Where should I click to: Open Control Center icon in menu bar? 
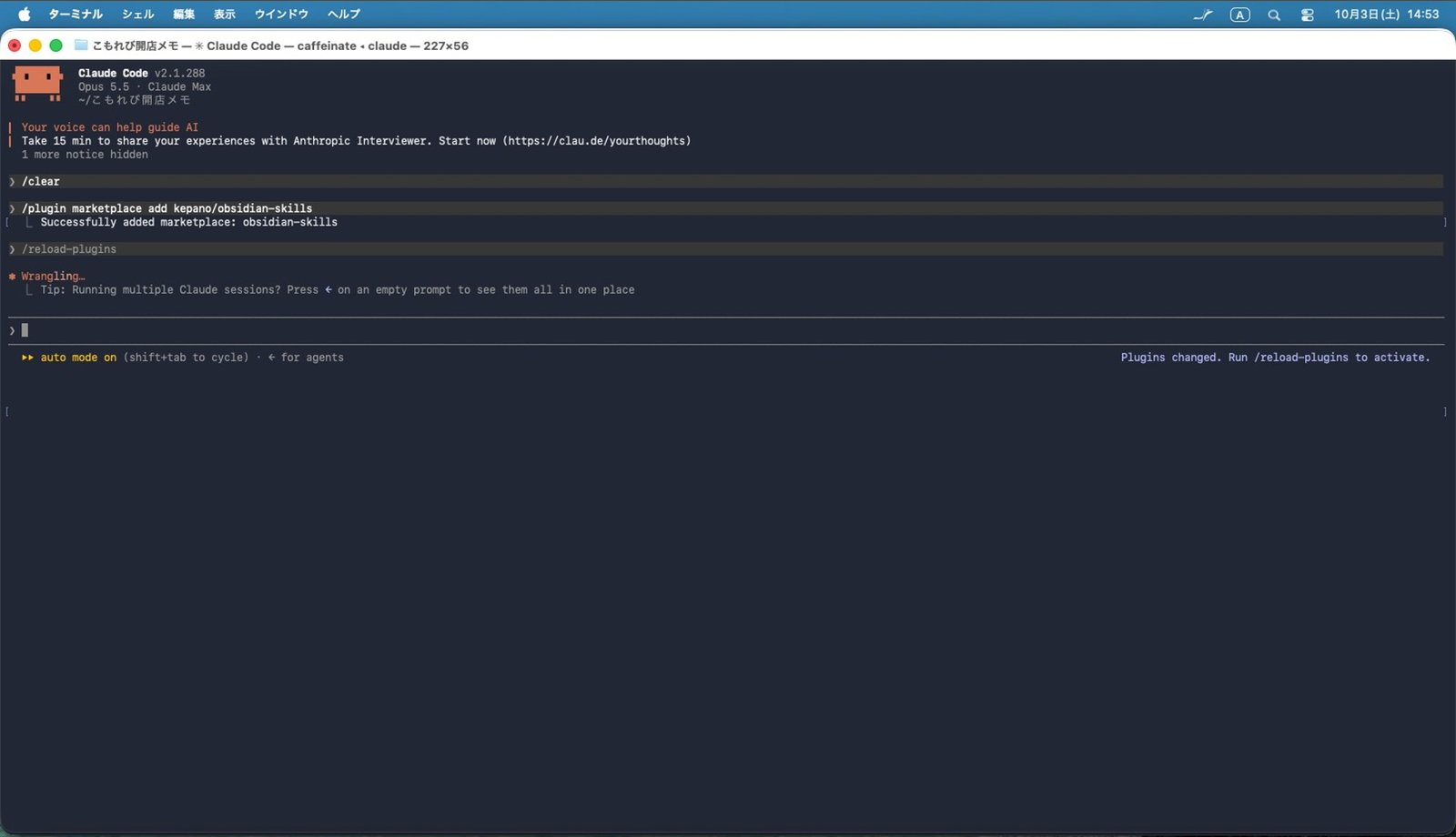click(x=1308, y=15)
